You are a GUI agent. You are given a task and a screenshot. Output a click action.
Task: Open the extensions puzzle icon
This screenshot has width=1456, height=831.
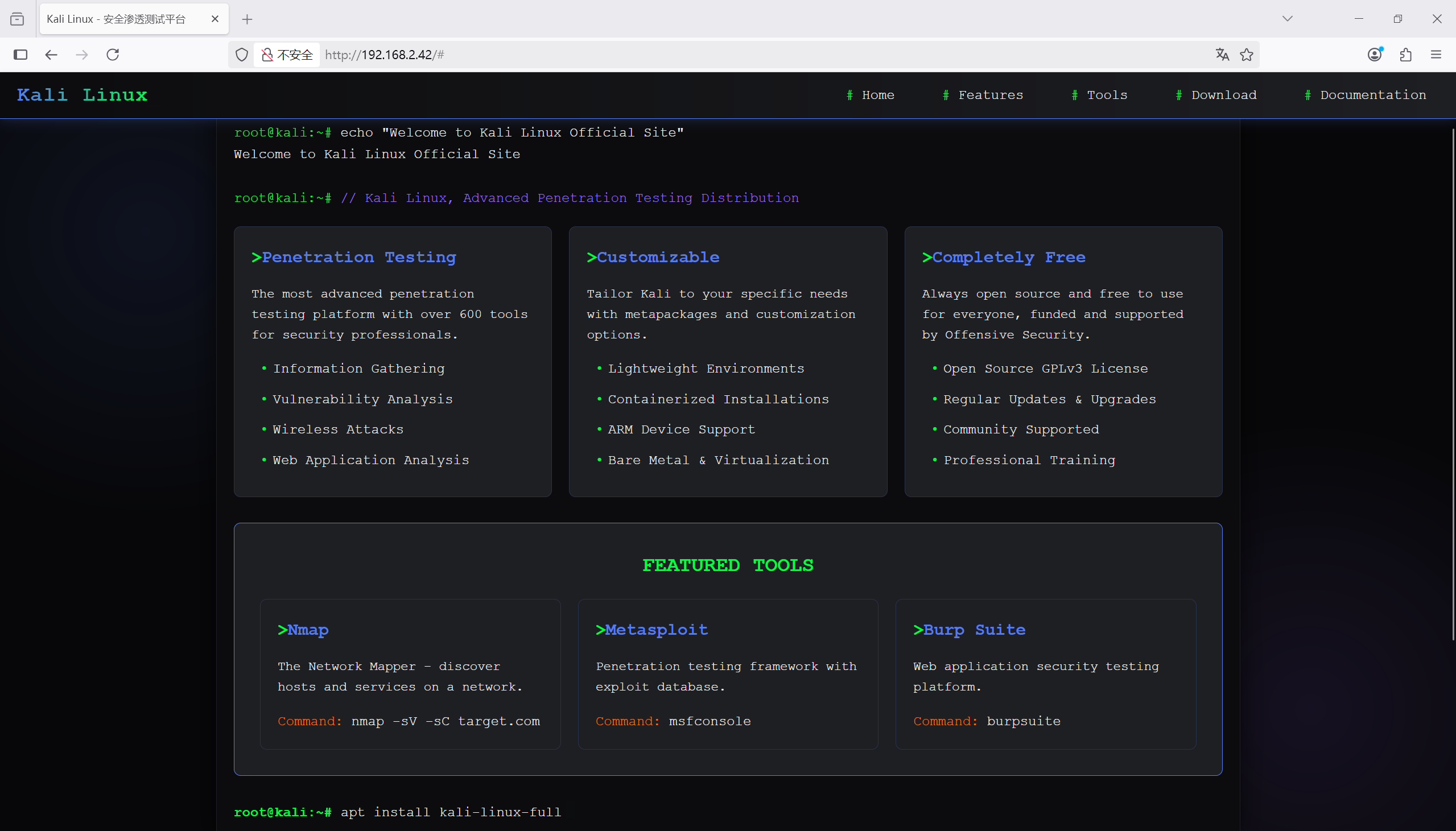[1406, 55]
